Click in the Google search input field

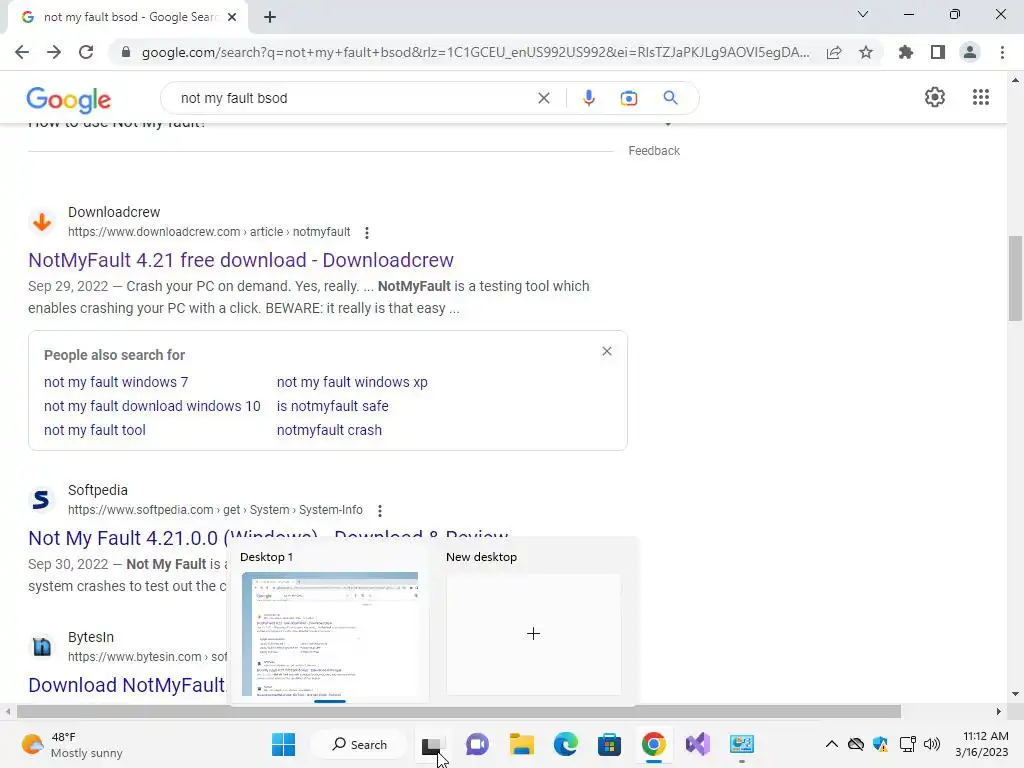pos(353,98)
